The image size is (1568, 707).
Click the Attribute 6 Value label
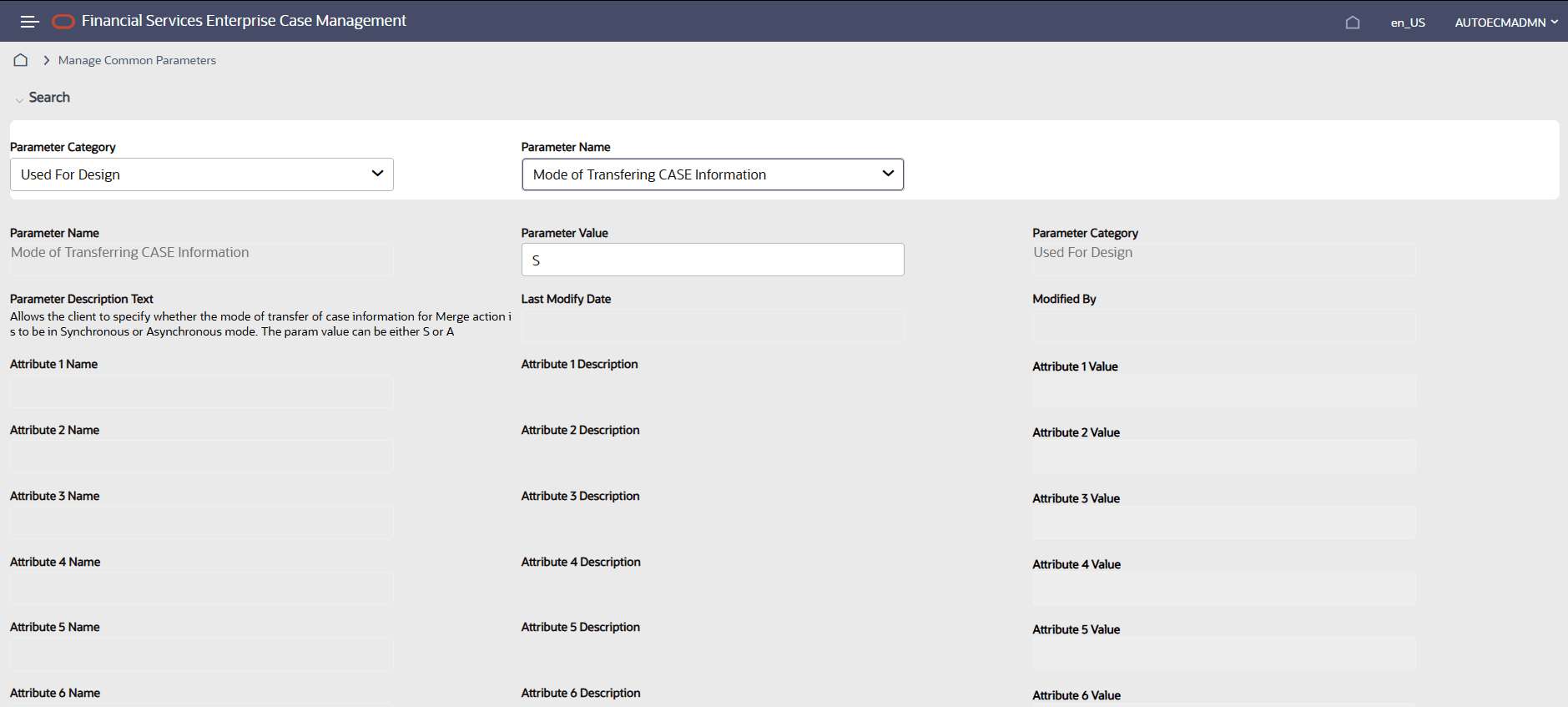tap(1076, 695)
